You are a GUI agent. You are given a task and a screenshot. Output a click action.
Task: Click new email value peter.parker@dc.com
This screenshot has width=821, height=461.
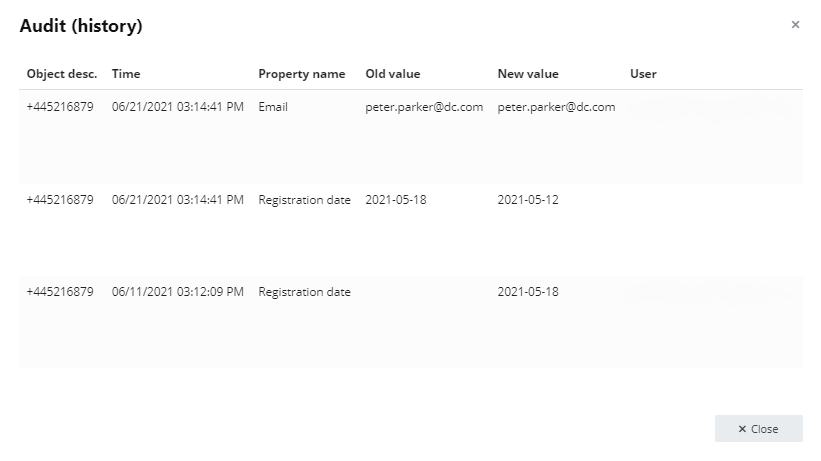click(x=556, y=107)
